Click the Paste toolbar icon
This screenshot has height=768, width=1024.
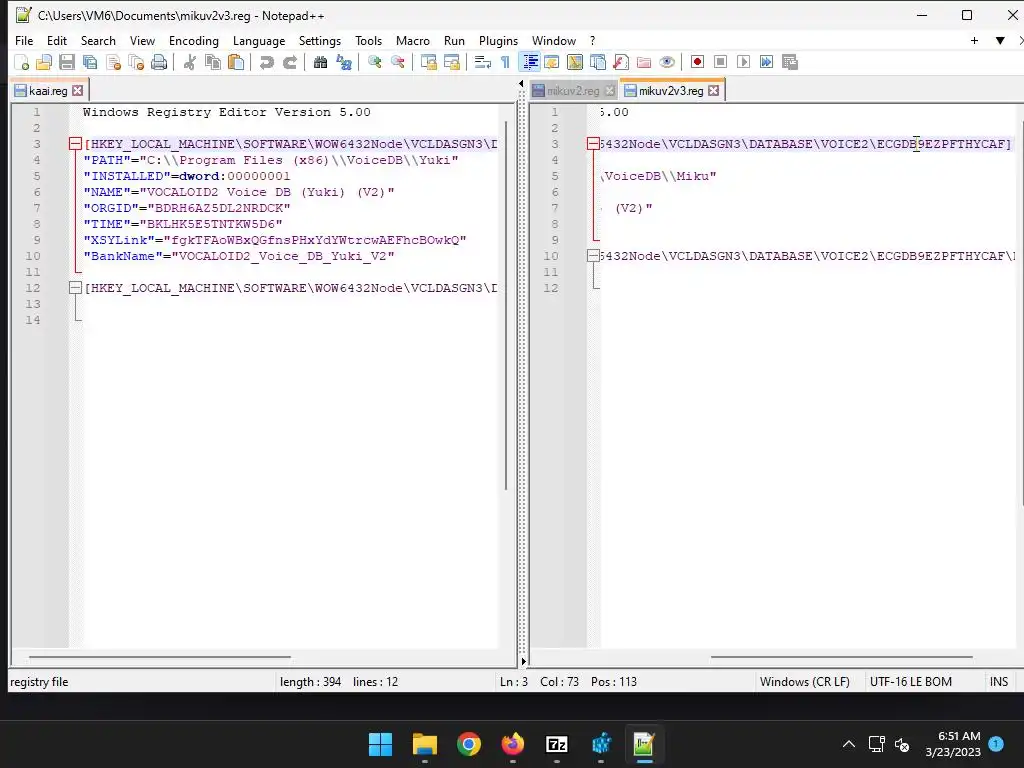(x=236, y=62)
